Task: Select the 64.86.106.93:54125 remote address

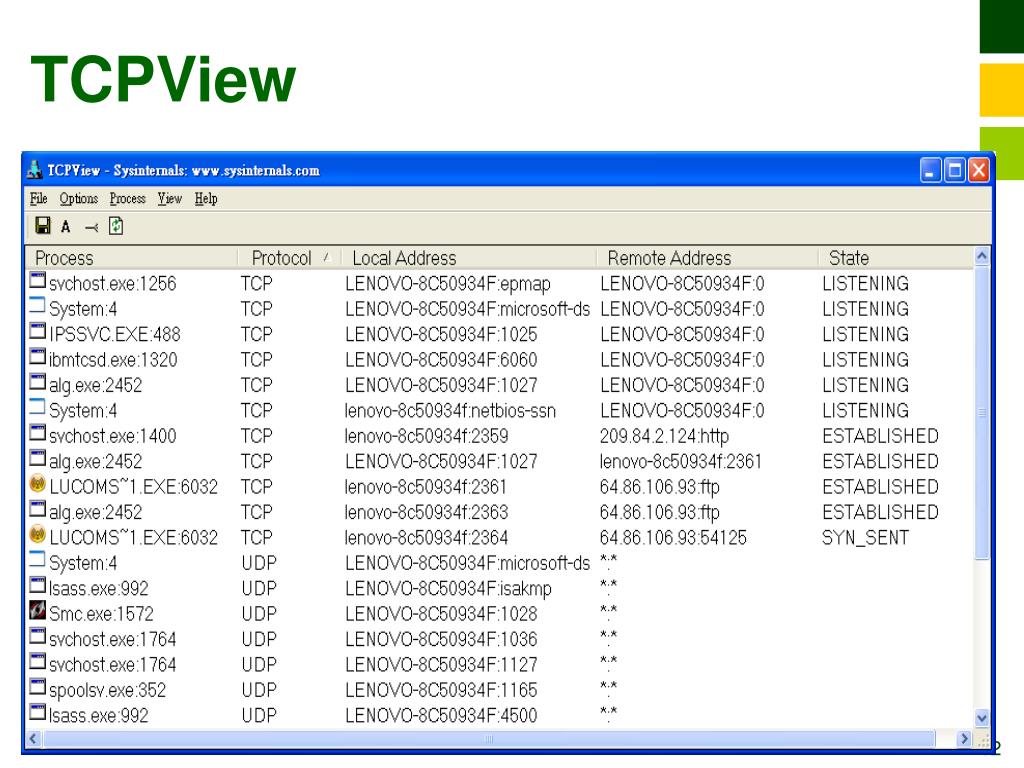Action: (673, 537)
